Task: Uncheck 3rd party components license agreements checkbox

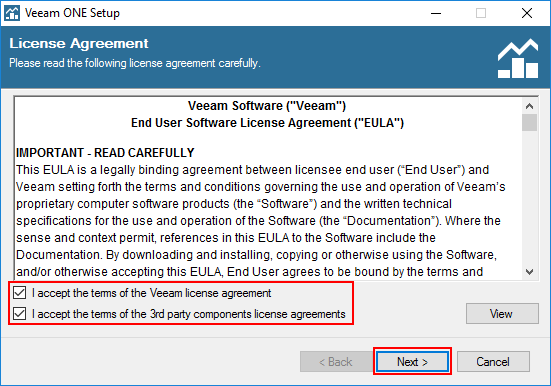Action: (x=19, y=314)
